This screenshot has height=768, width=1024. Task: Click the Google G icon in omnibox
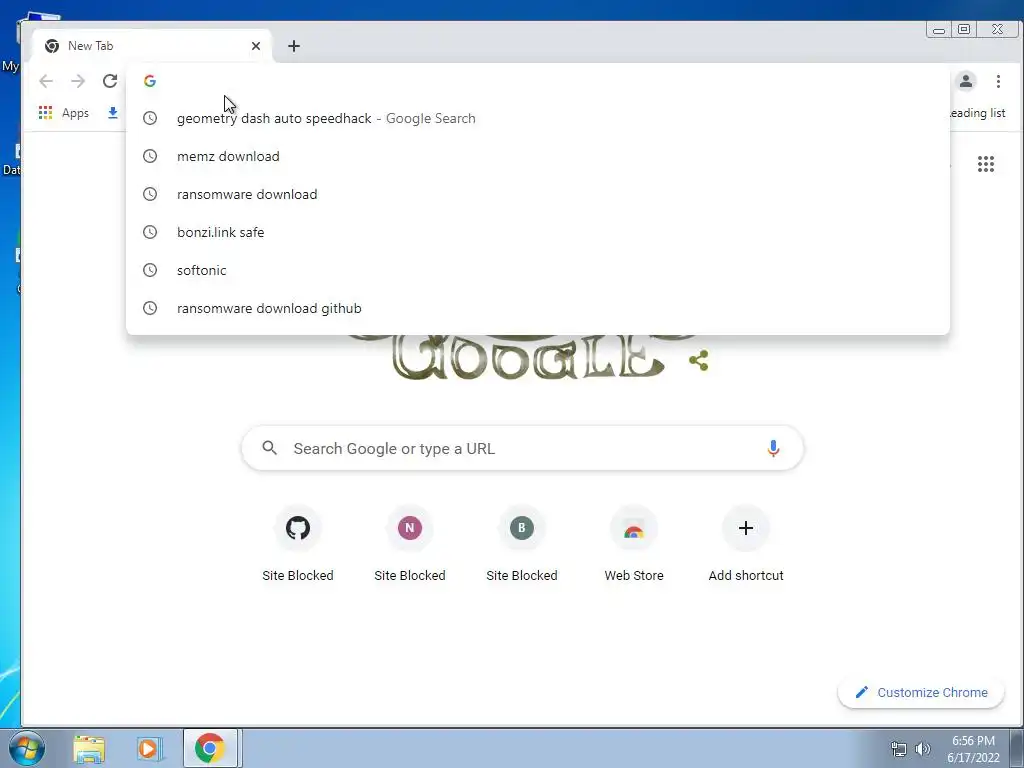tap(150, 81)
